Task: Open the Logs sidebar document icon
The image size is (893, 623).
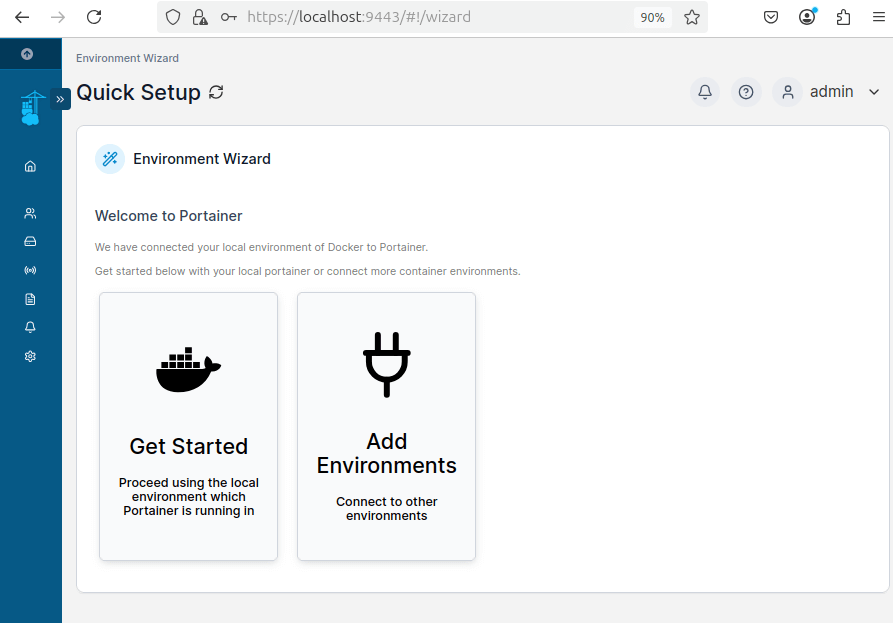Action: click(x=30, y=299)
